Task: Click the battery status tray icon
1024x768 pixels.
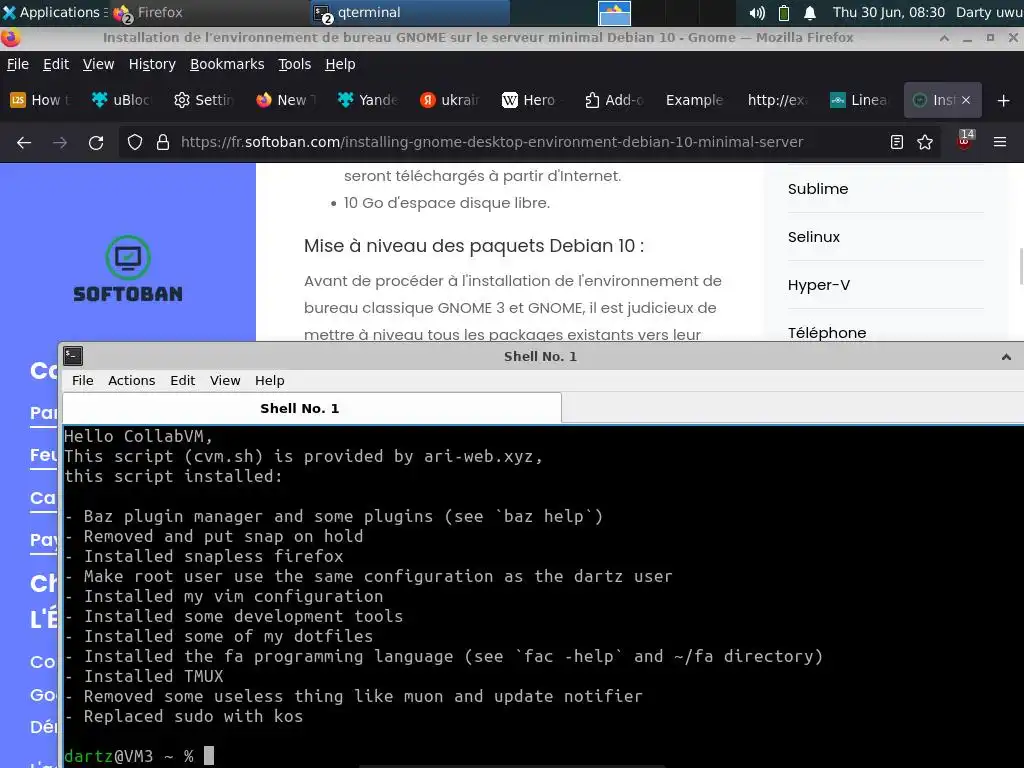Action: 784,12
